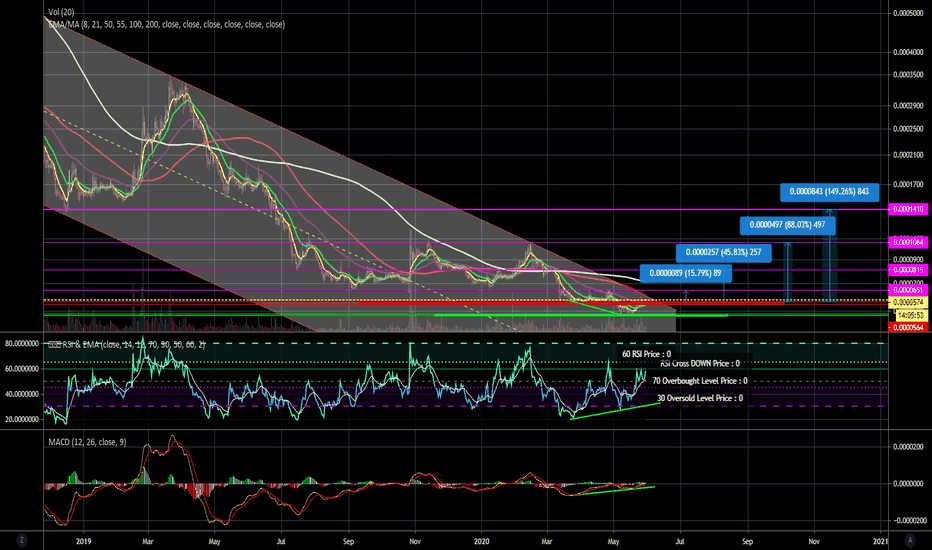Select the RSI & EMA indicator legend
The image size is (932, 550).
click(127, 344)
